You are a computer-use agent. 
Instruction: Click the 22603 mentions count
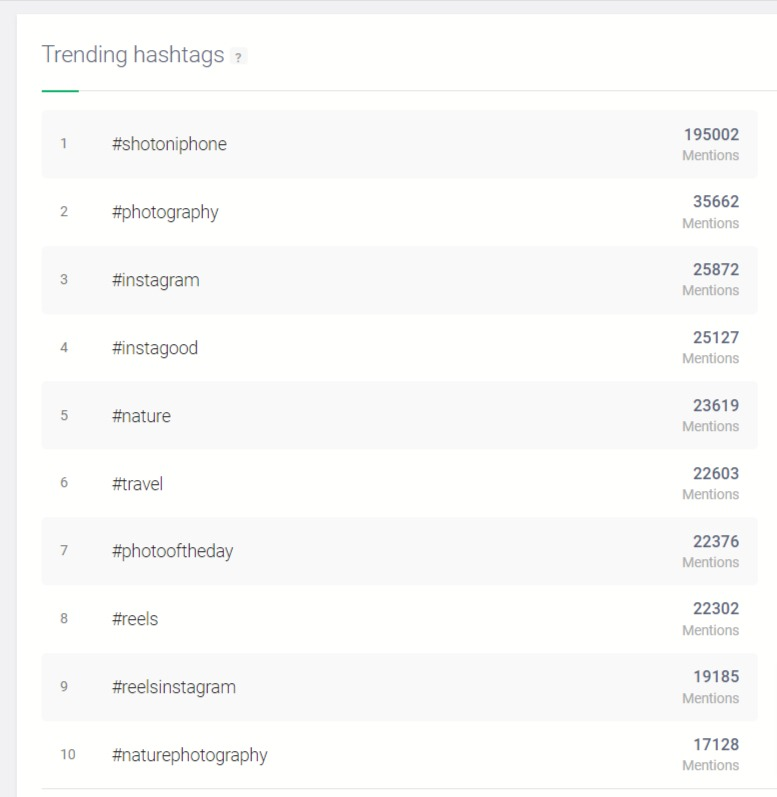click(x=716, y=474)
